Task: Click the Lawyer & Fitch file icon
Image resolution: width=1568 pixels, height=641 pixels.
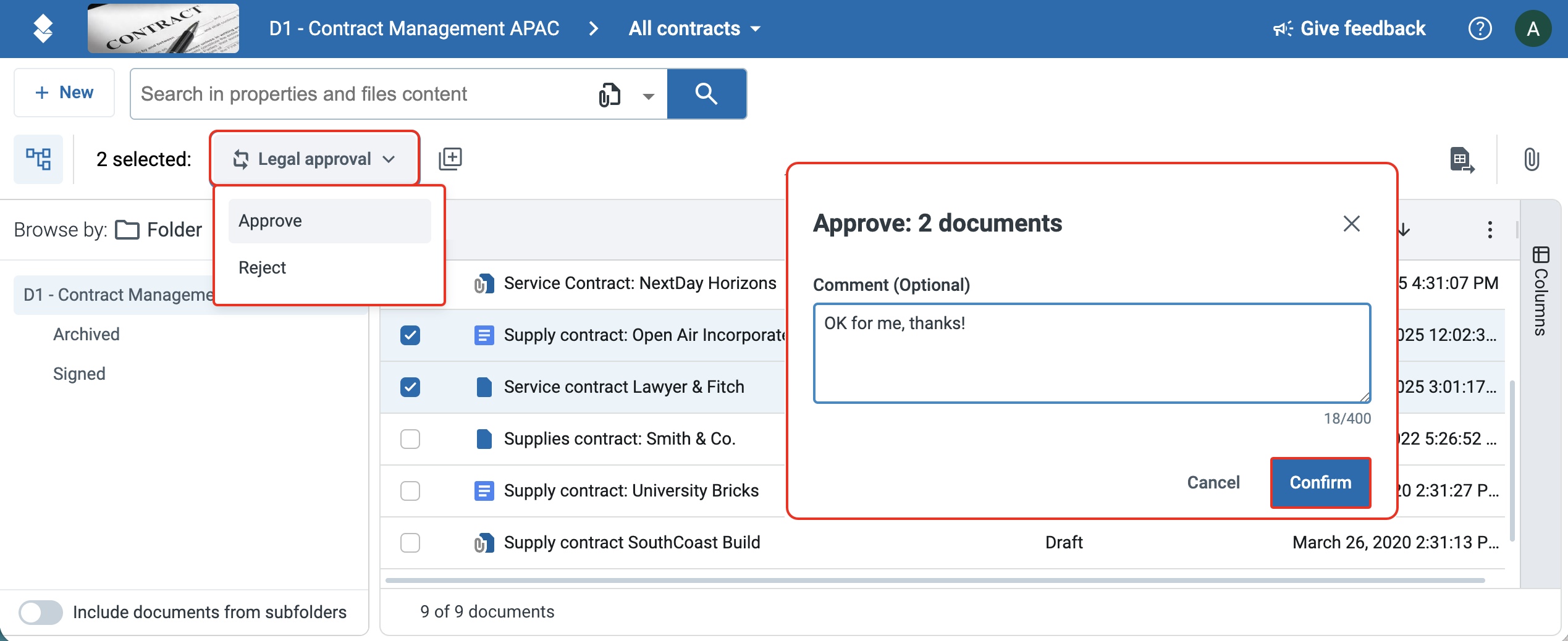Action: [x=484, y=387]
